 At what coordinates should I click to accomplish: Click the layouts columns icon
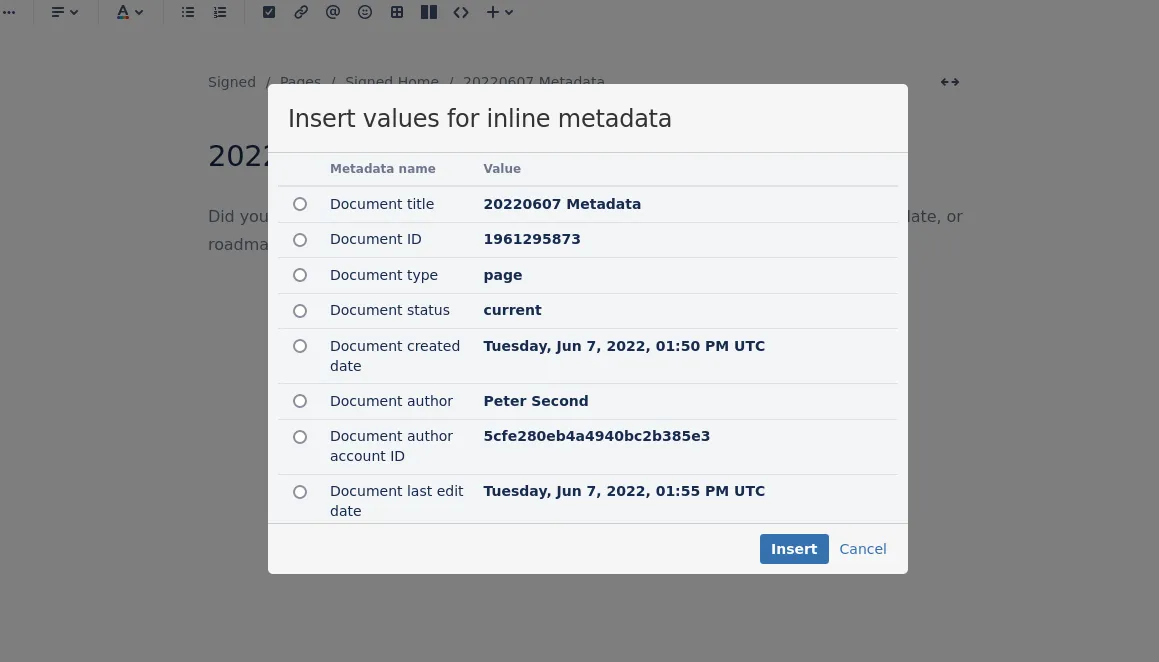[x=429, y=12]
